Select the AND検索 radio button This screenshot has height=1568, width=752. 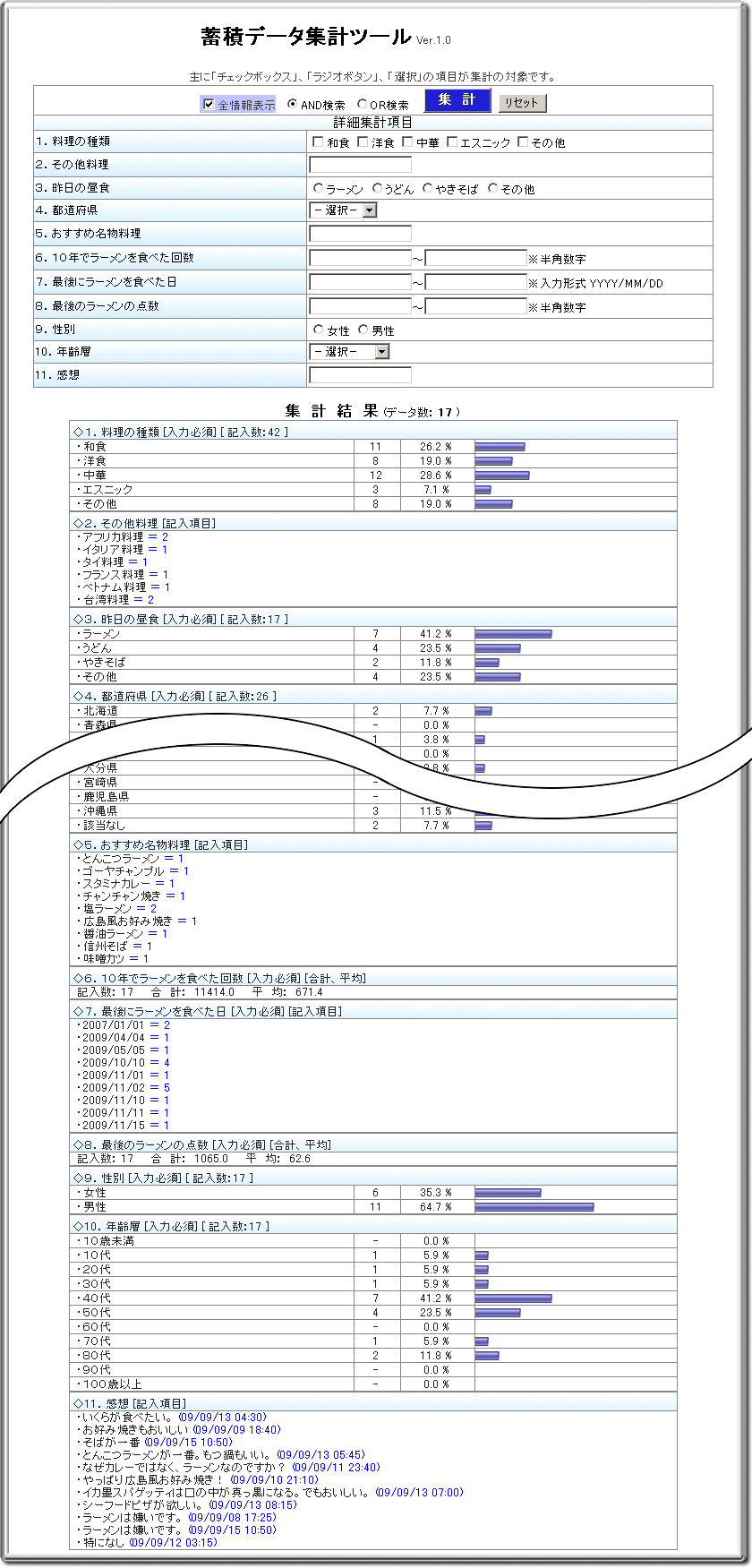(x=293, y=104)
